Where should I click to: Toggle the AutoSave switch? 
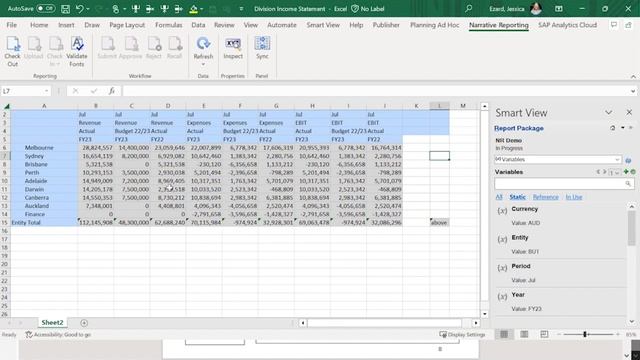(45, 9)
